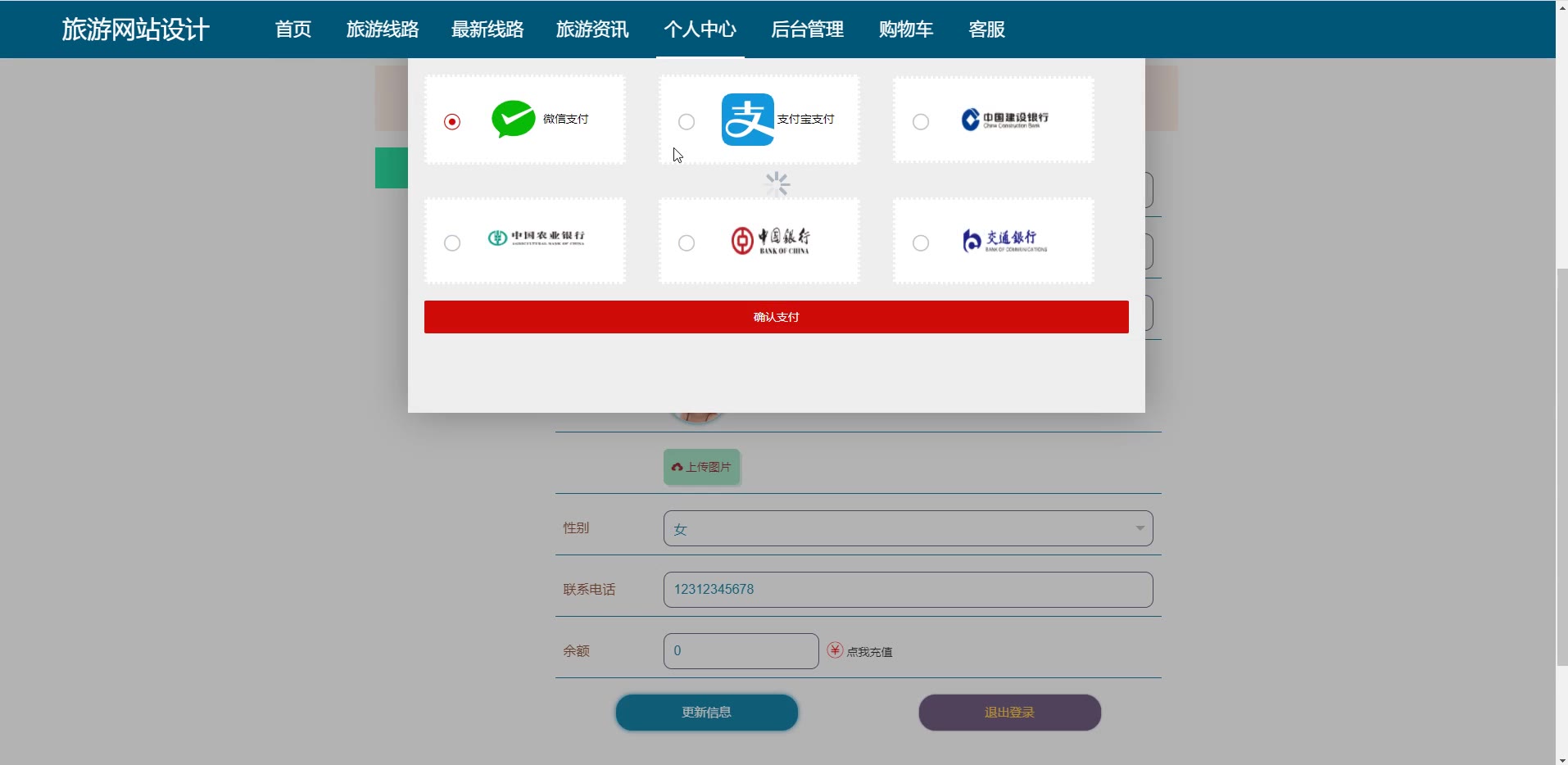Pick the 中国银行 radio button
The width and height of the screenshot is (1568, 765).
pos(687,243)
